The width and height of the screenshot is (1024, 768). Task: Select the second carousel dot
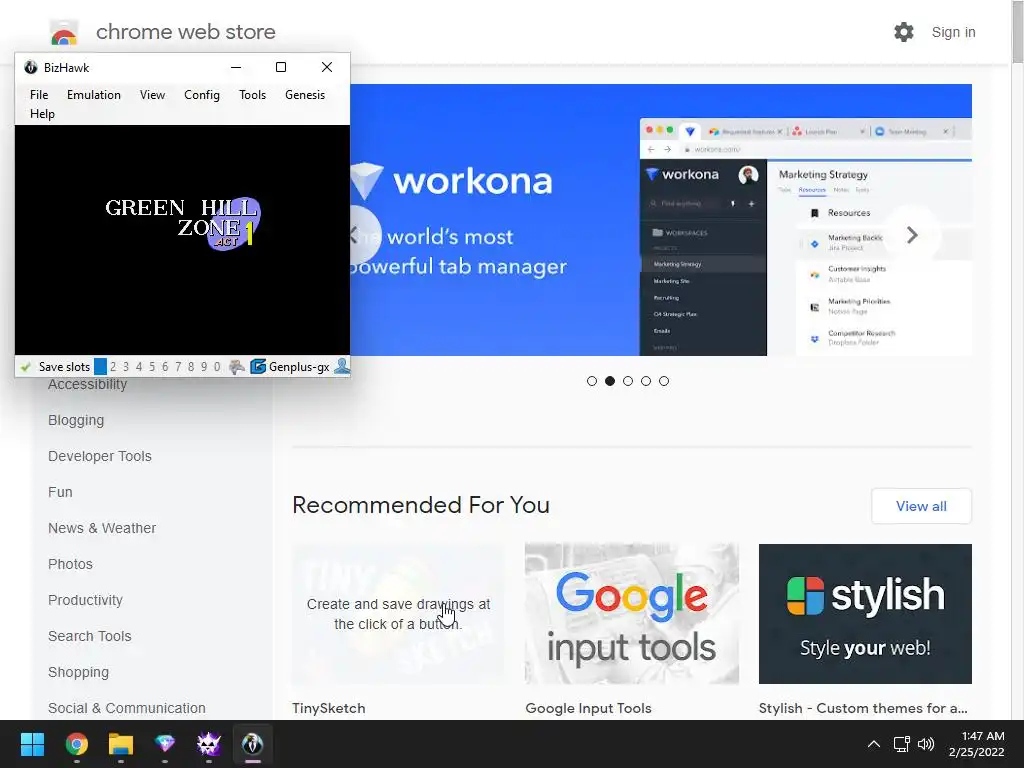point(610,381)
